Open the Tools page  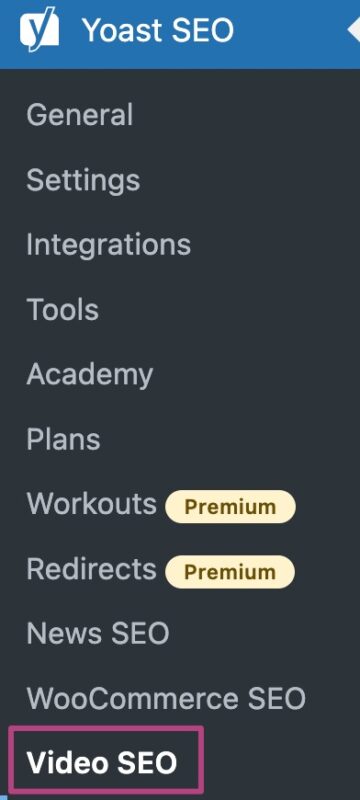(x=62, y=310)
